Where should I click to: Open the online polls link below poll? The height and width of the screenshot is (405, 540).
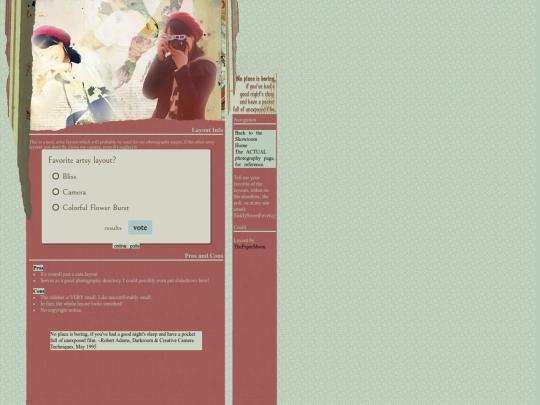tap(126, 246)
